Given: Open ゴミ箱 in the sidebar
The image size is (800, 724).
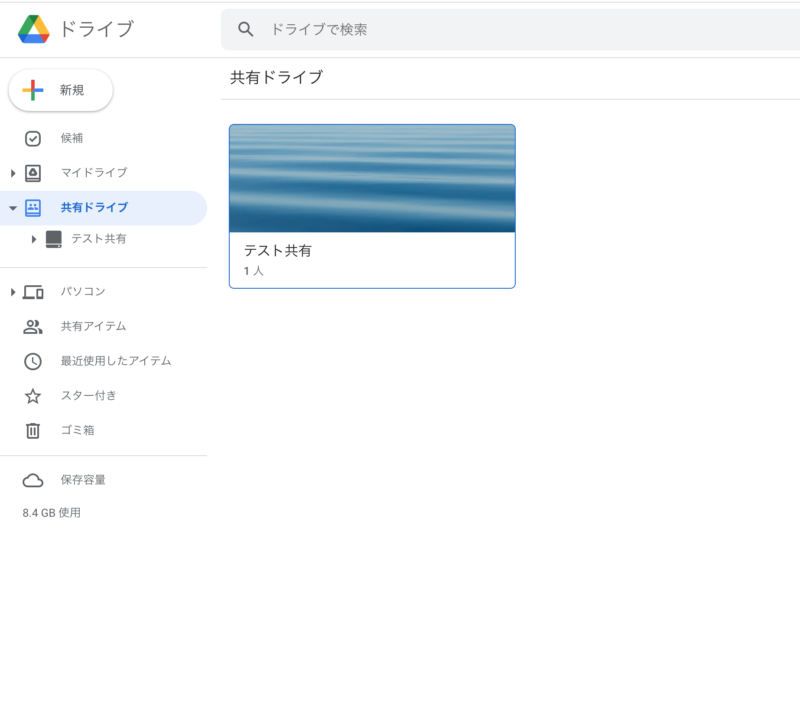Looking at the screenshot, I should tap(104, 431).
